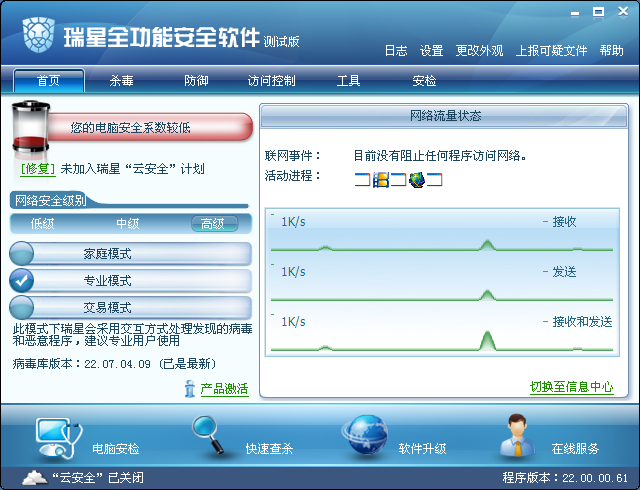Click the orange active process icon
Viewport: 640px width, 490px height.
coord(380,180)
